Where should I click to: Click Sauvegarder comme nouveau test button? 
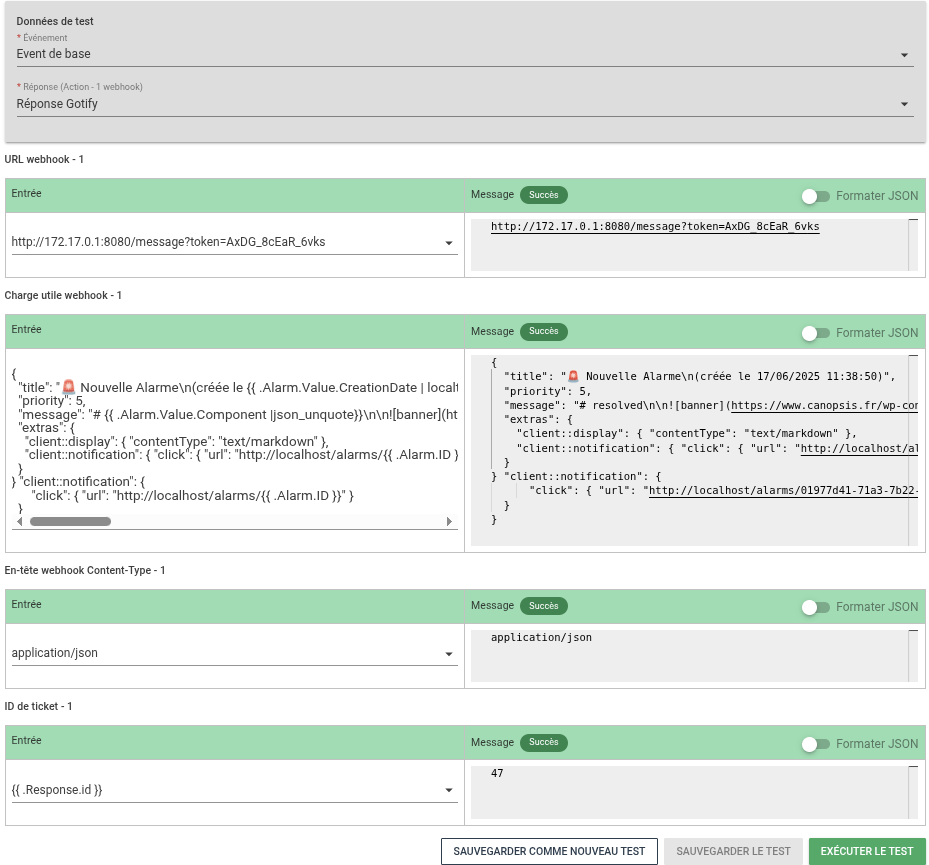pos(549,851)
